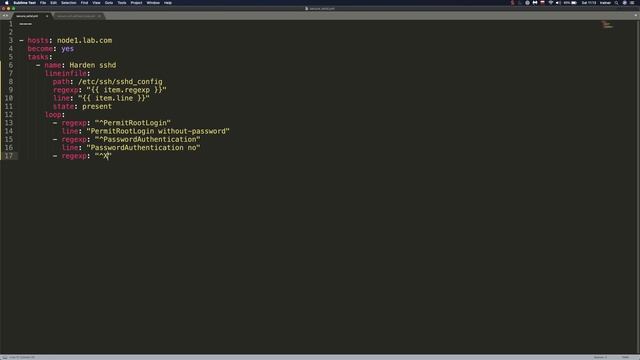Image resolution: width=640 pixels, height=360 pixels.
Task: Click the tab navigation arrows
Action: coord(5,16)
